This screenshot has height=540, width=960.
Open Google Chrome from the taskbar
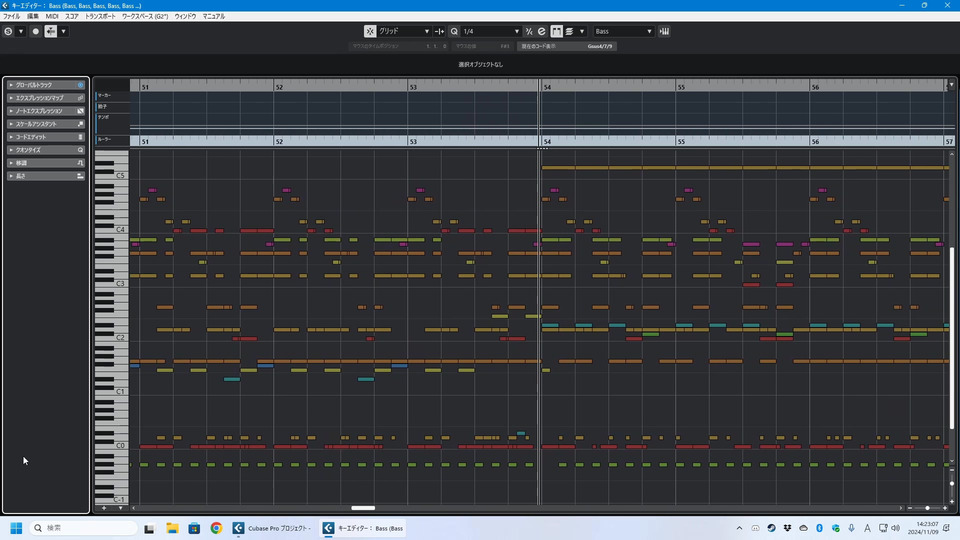pos(216,528)
